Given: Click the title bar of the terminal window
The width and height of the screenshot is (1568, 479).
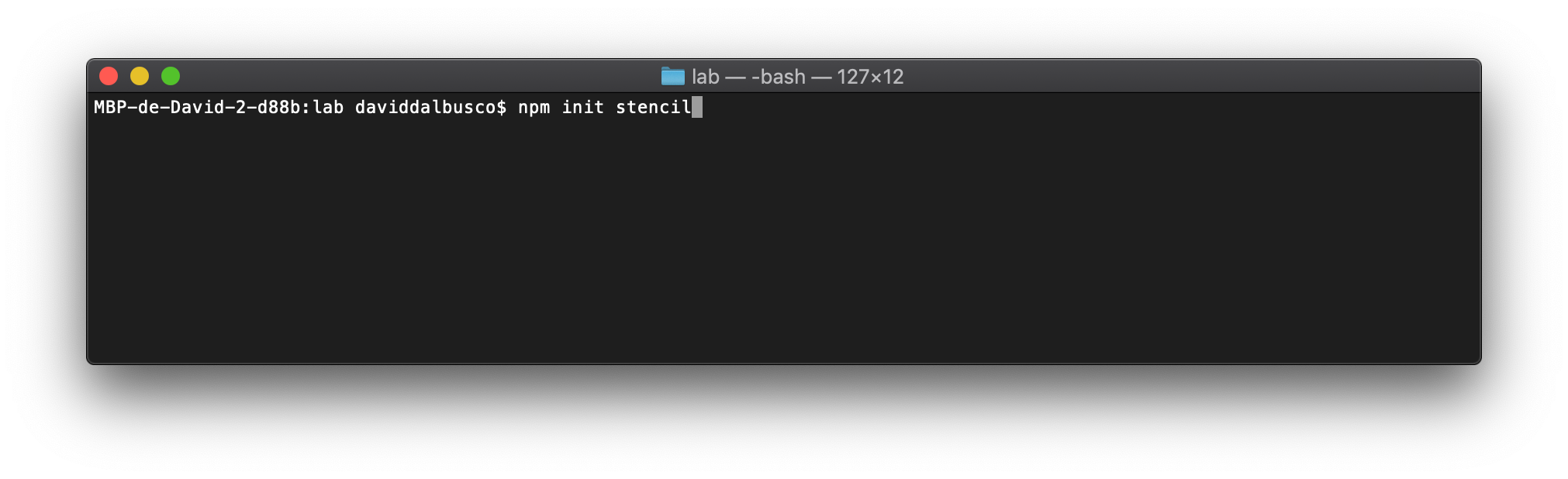Looking at the screenshot, I should tap(465, 76).
